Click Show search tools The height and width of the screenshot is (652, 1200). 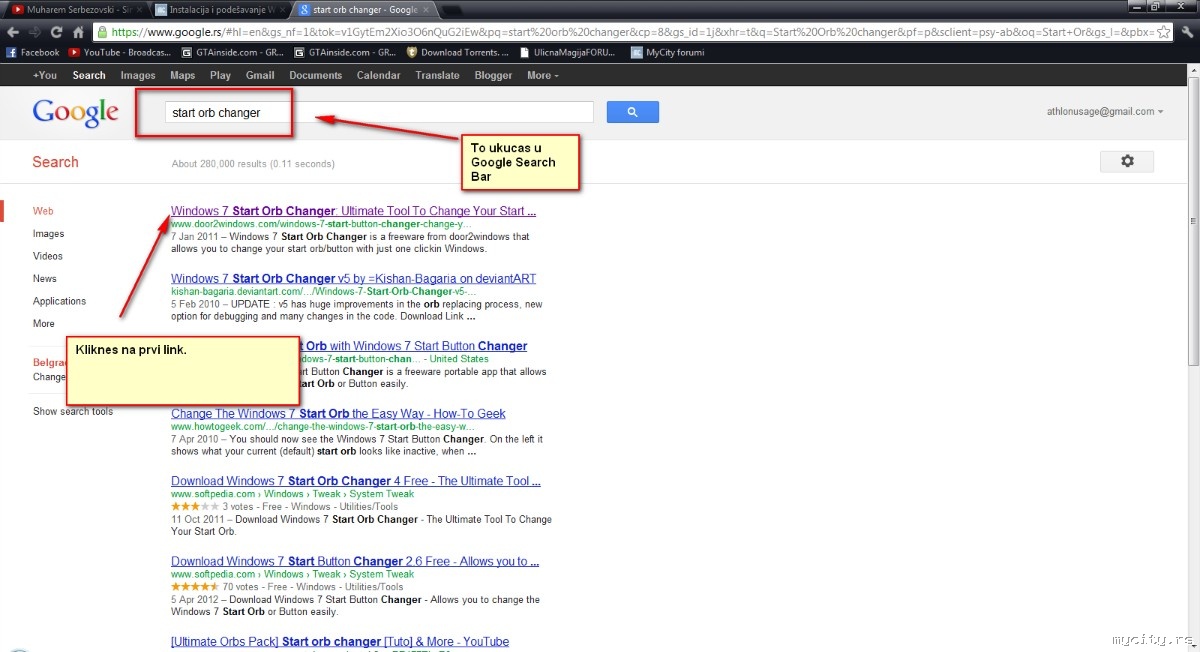(73, 411)
